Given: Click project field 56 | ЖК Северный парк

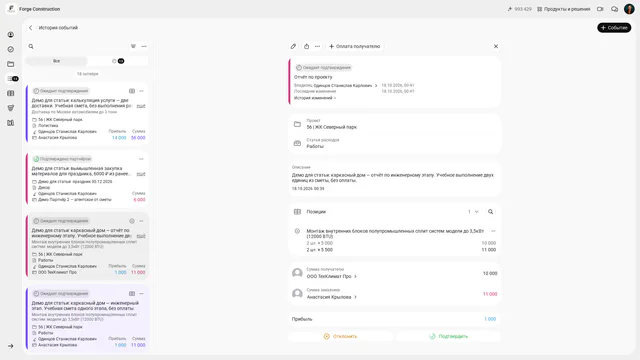Looking at the screenshot, I should pyautogui.click(x=394, y=124).
